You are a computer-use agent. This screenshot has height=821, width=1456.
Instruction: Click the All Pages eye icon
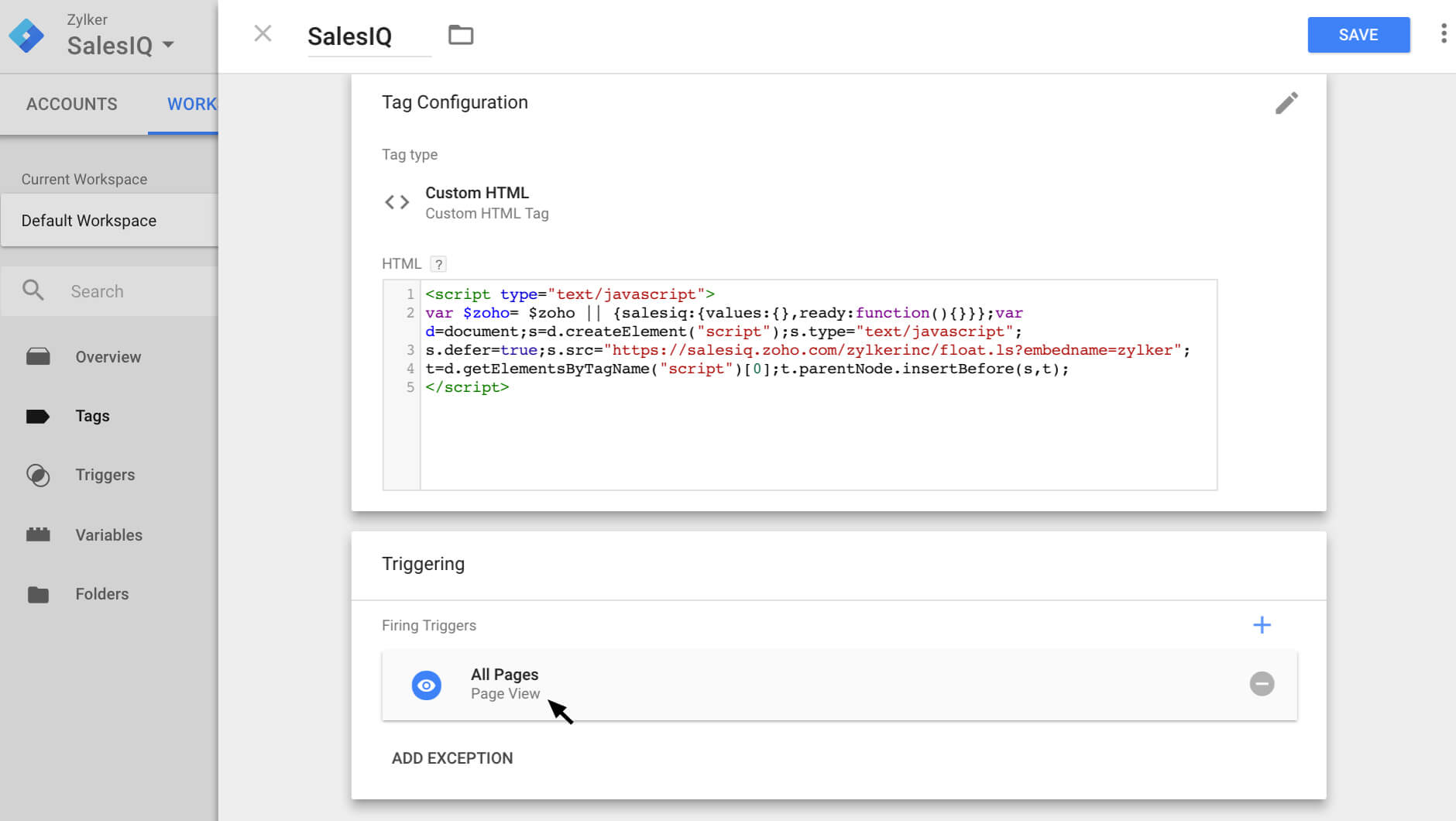point(426,685)
